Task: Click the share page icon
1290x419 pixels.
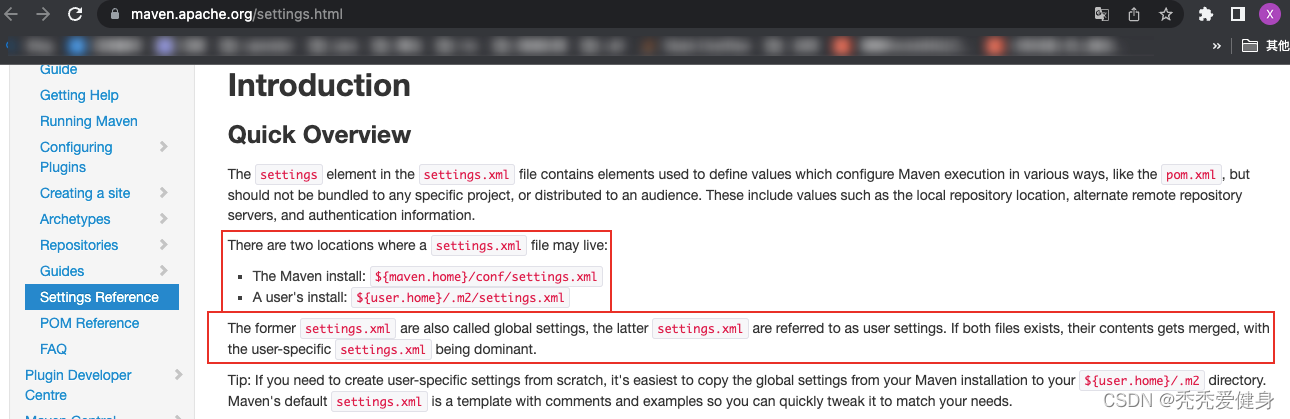Action: (1133, 14)
